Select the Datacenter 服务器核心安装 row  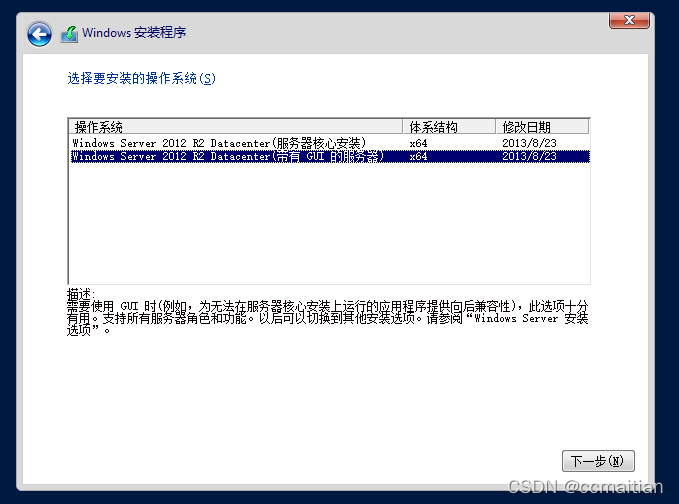(x=330, y=143)
